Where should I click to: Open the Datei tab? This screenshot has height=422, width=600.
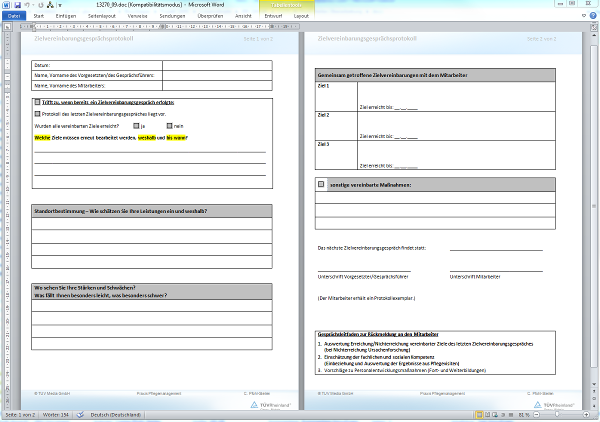14,17
